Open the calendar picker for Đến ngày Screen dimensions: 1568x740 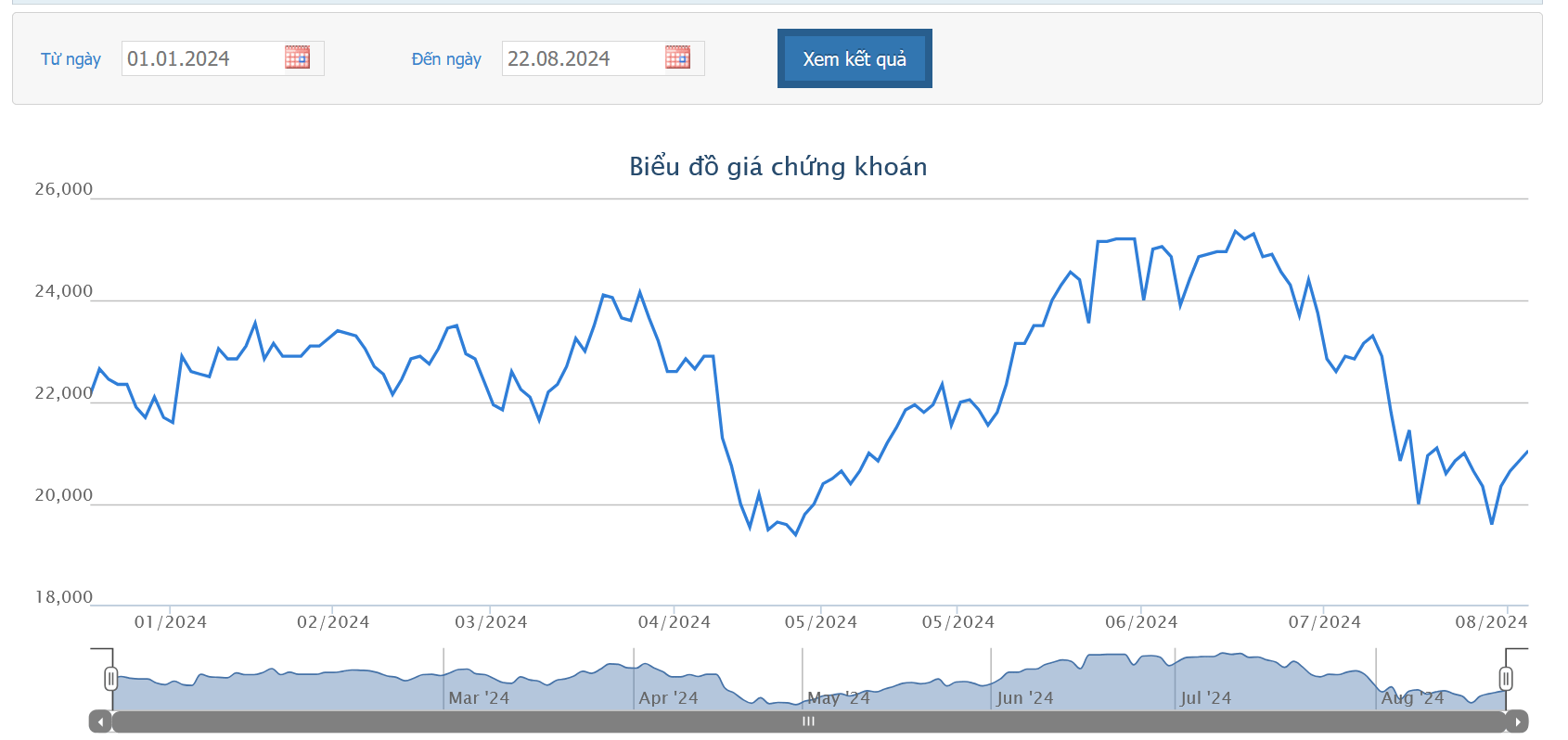pos(677,57)
